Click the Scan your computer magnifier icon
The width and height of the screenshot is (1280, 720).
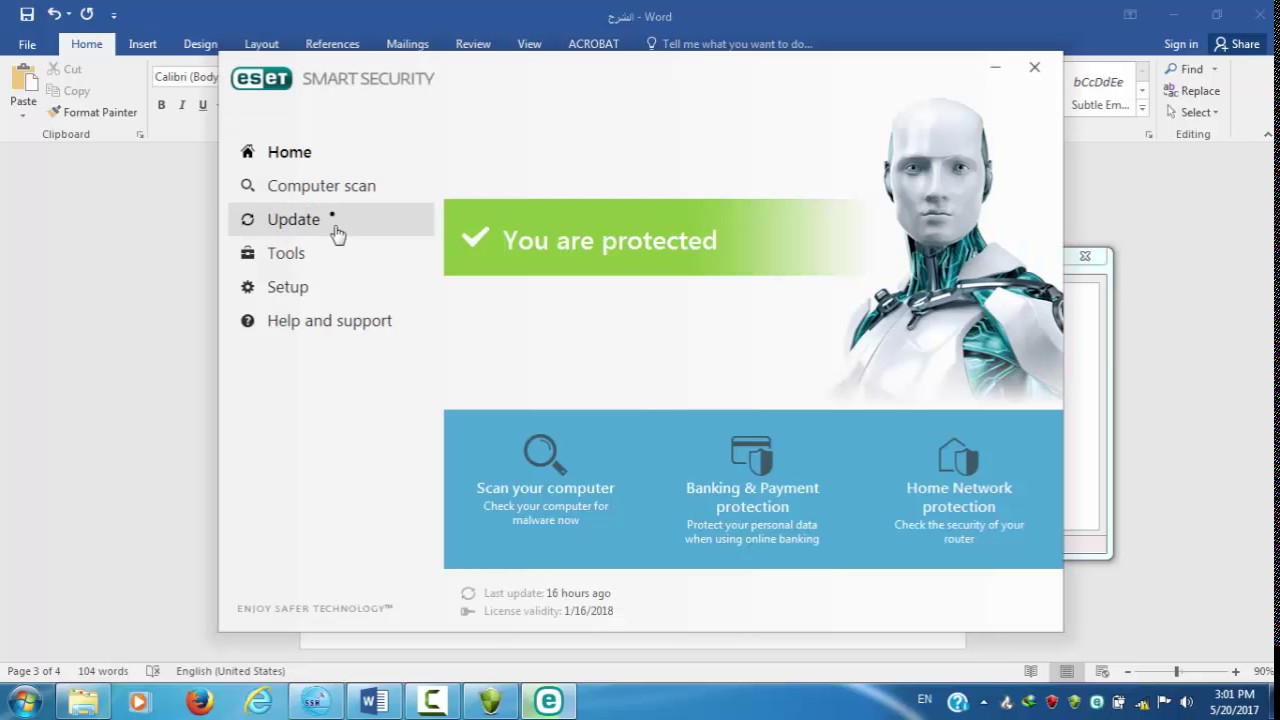click(545, 454)
